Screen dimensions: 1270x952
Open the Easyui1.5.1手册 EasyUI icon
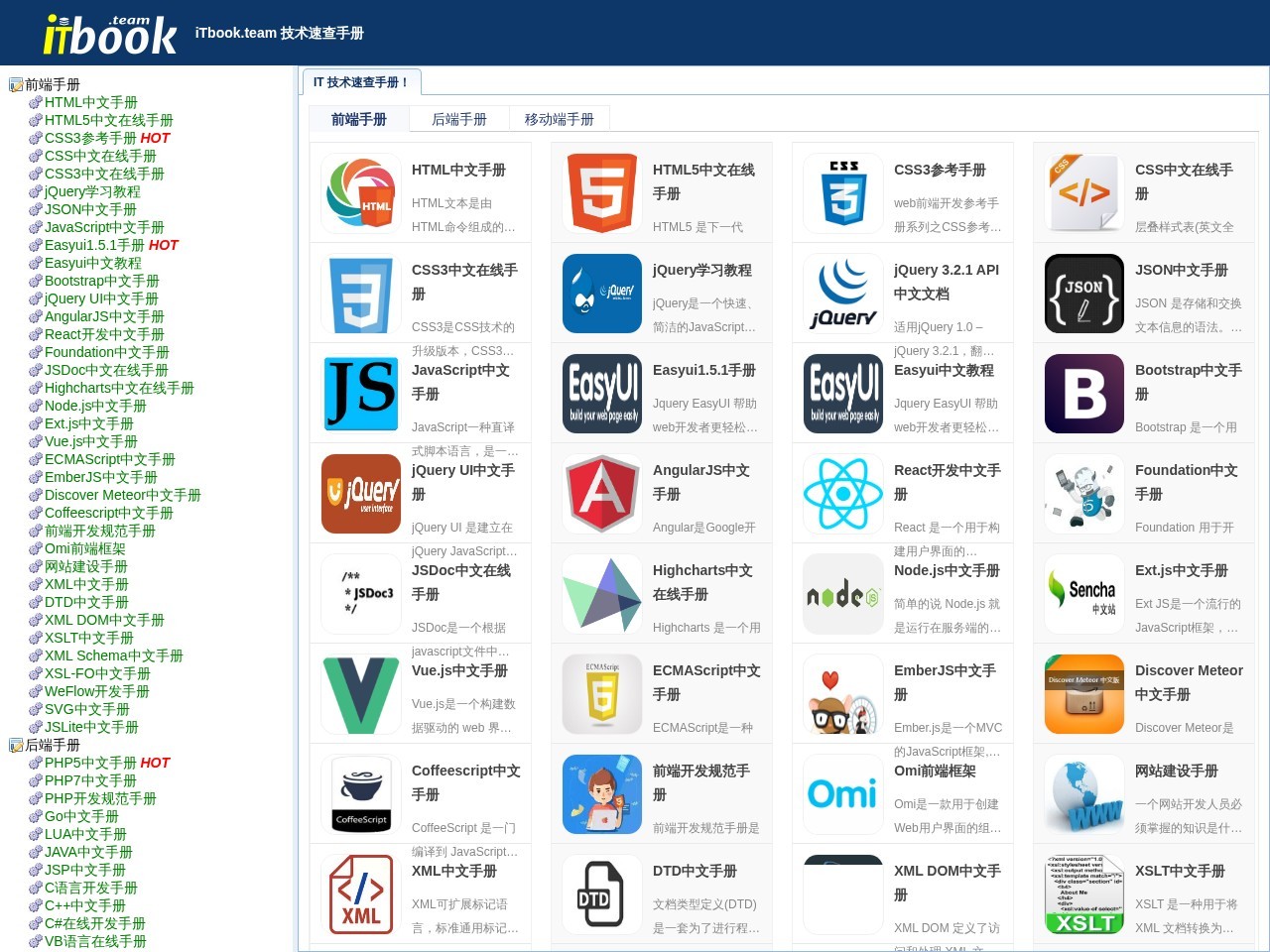coord(602,394)
